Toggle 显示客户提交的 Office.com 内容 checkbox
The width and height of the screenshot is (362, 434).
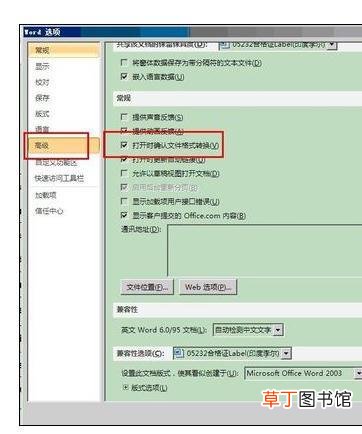coord(124,215)
